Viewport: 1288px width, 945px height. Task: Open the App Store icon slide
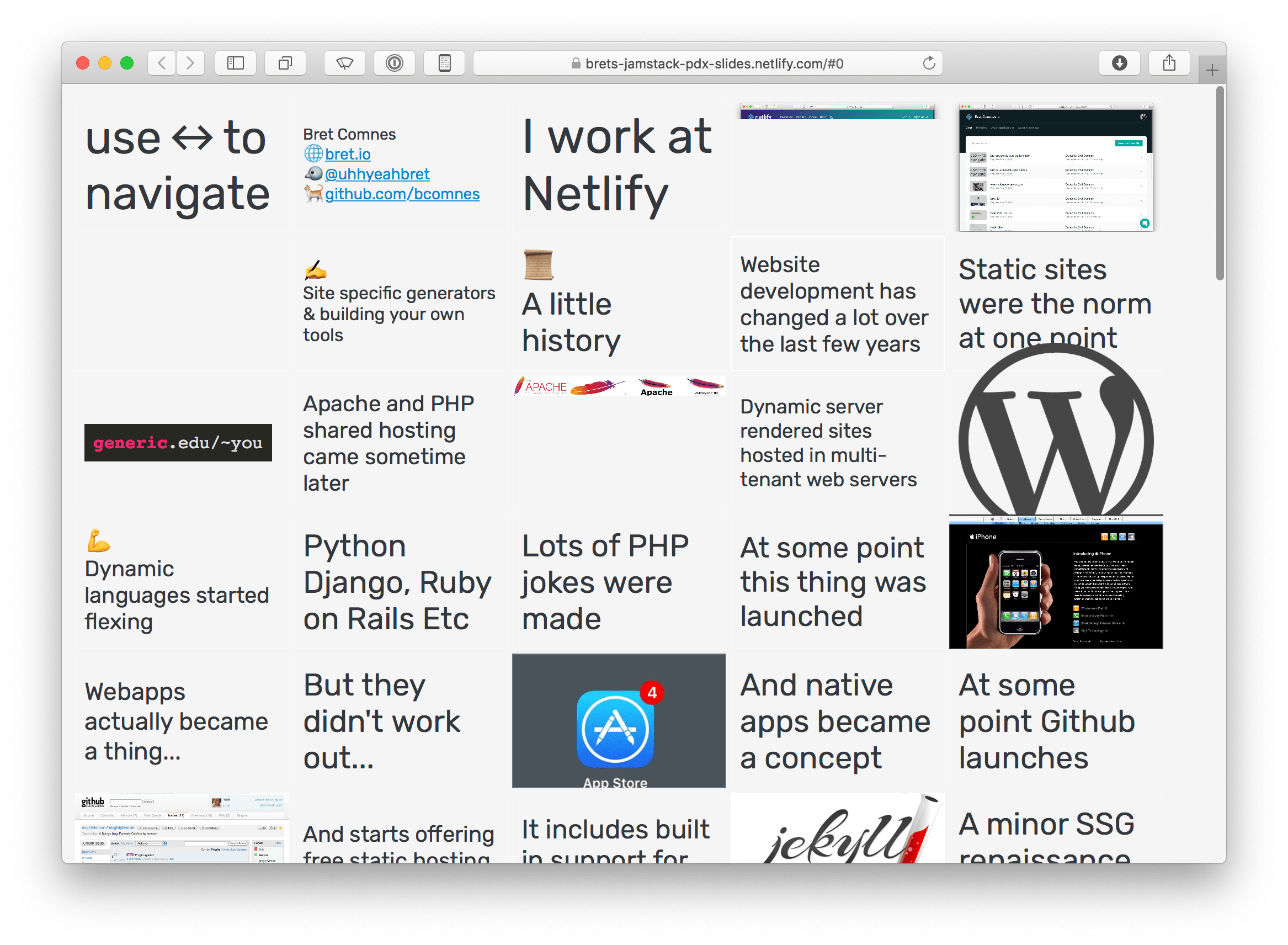619,721
